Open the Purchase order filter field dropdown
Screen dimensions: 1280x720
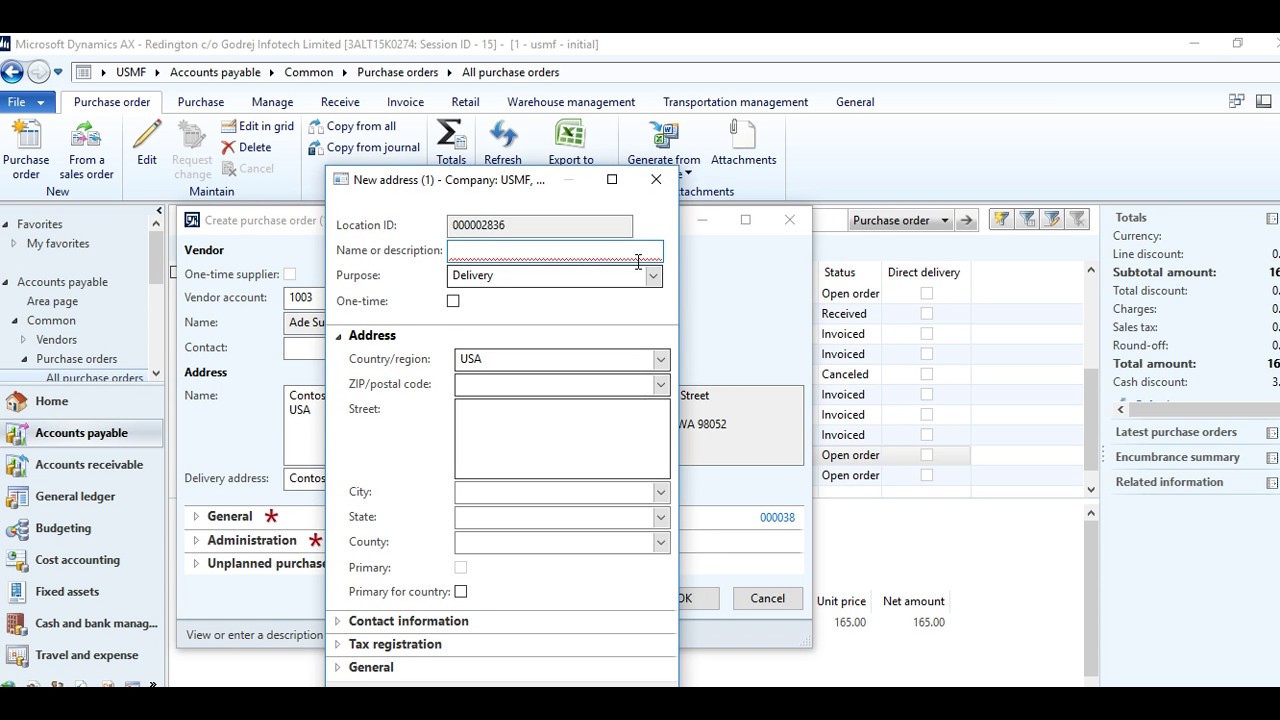click(x=945, y=220)
